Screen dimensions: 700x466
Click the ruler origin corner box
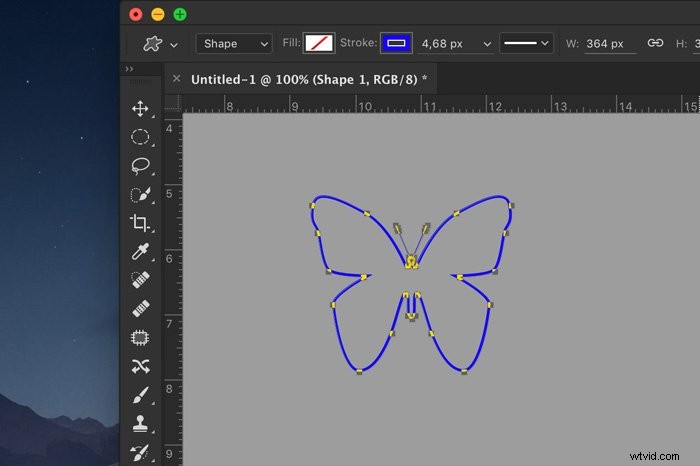click(x=172, y=103)
